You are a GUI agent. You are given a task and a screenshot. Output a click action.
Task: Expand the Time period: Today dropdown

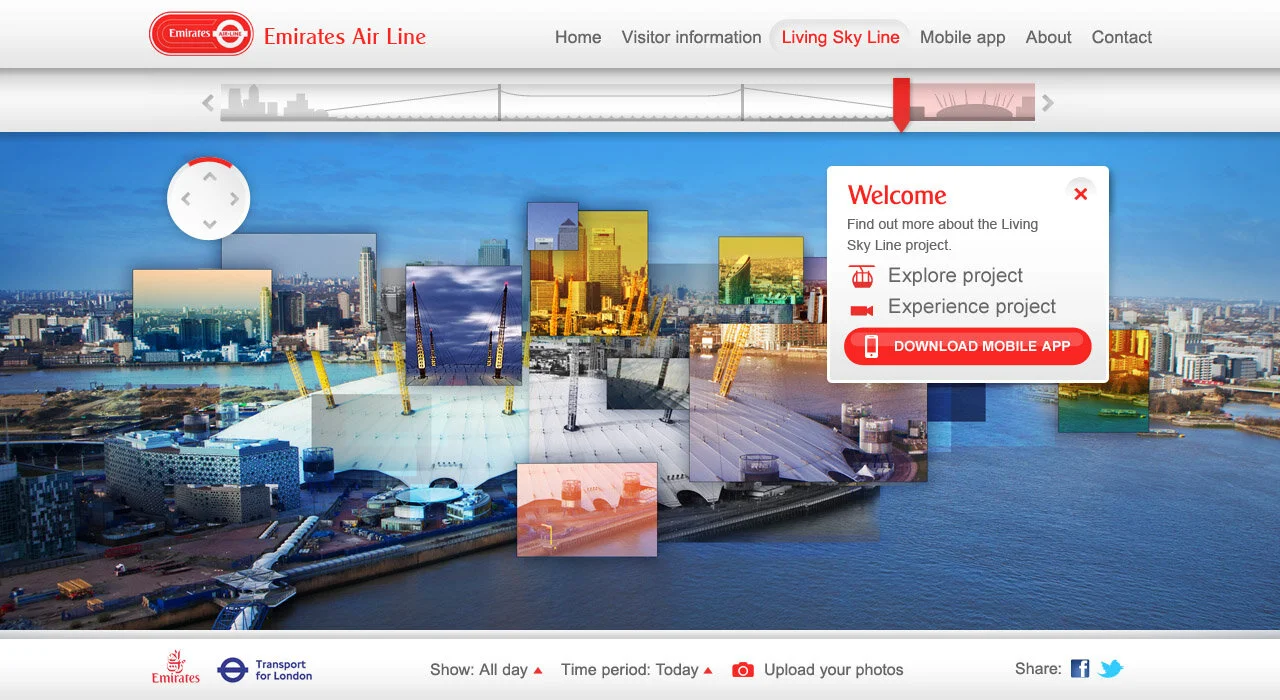coord(637,670)
